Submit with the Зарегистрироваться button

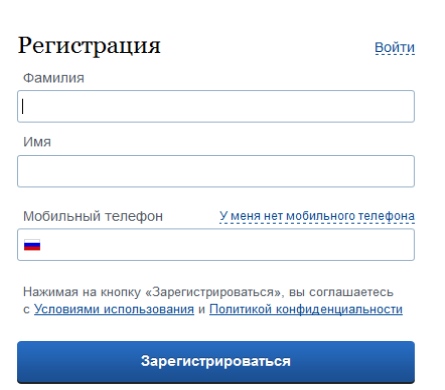[x=216, y=362]
